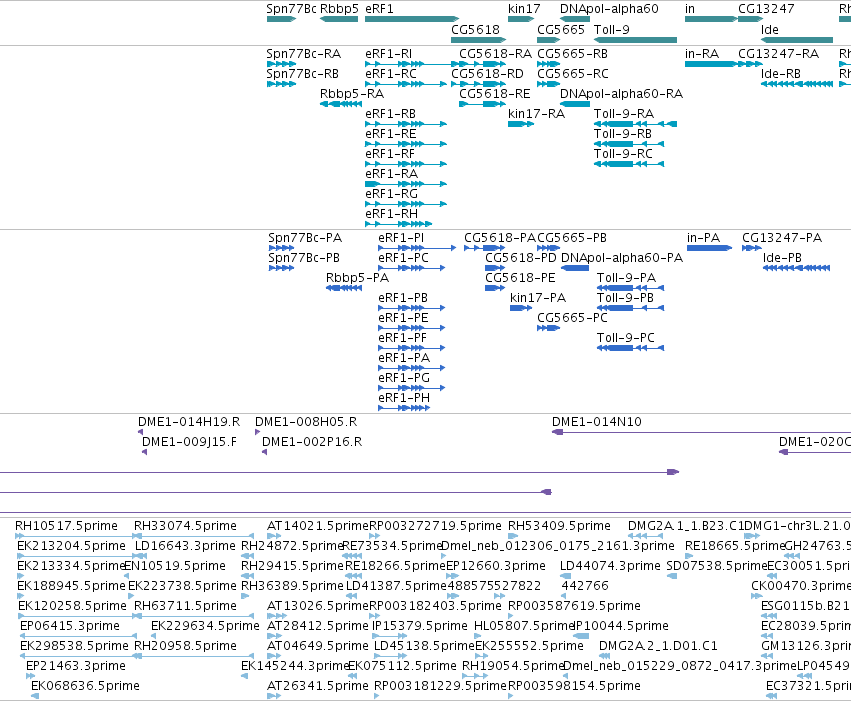This screenshot has width=851, height=701.
Task: Open EST RH53409.5prime
Action: (559, 526)
